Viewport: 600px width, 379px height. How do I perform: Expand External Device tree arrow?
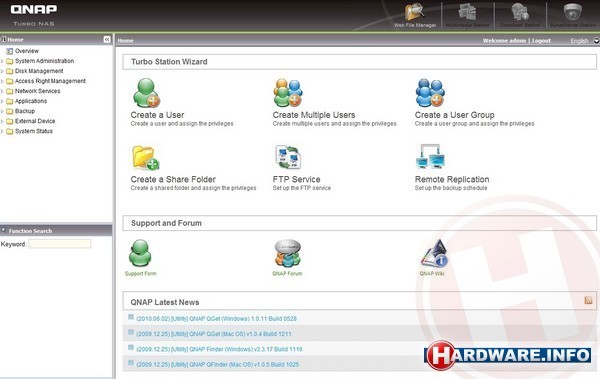pos(2,121)
